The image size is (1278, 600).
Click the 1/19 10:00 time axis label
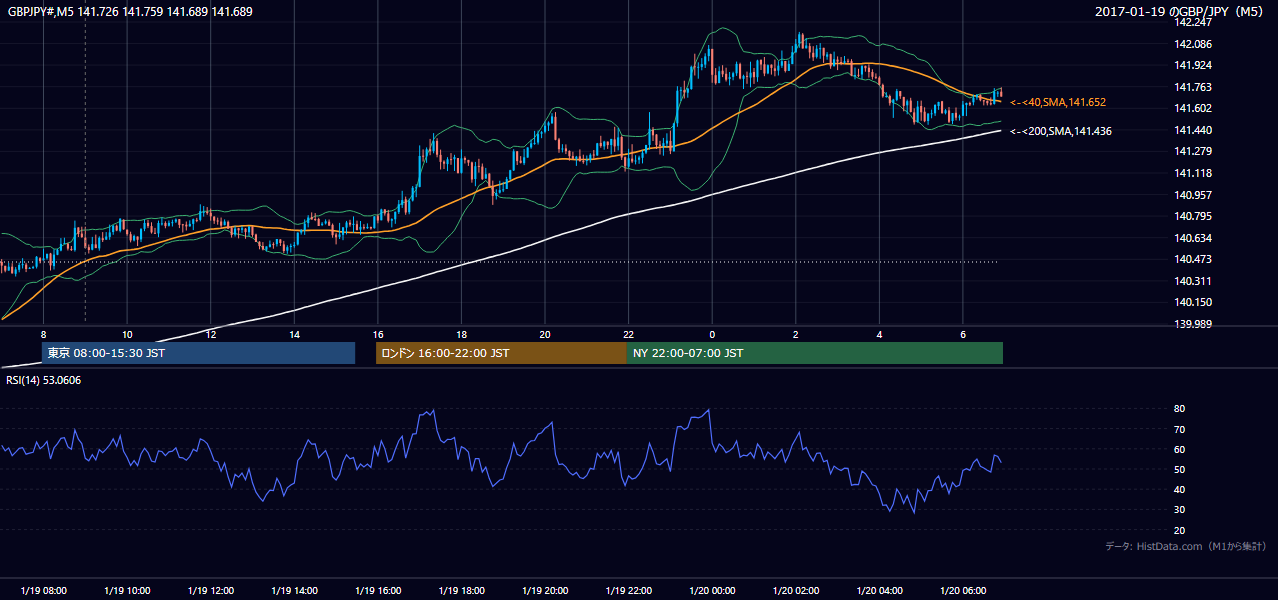point(127,591)
